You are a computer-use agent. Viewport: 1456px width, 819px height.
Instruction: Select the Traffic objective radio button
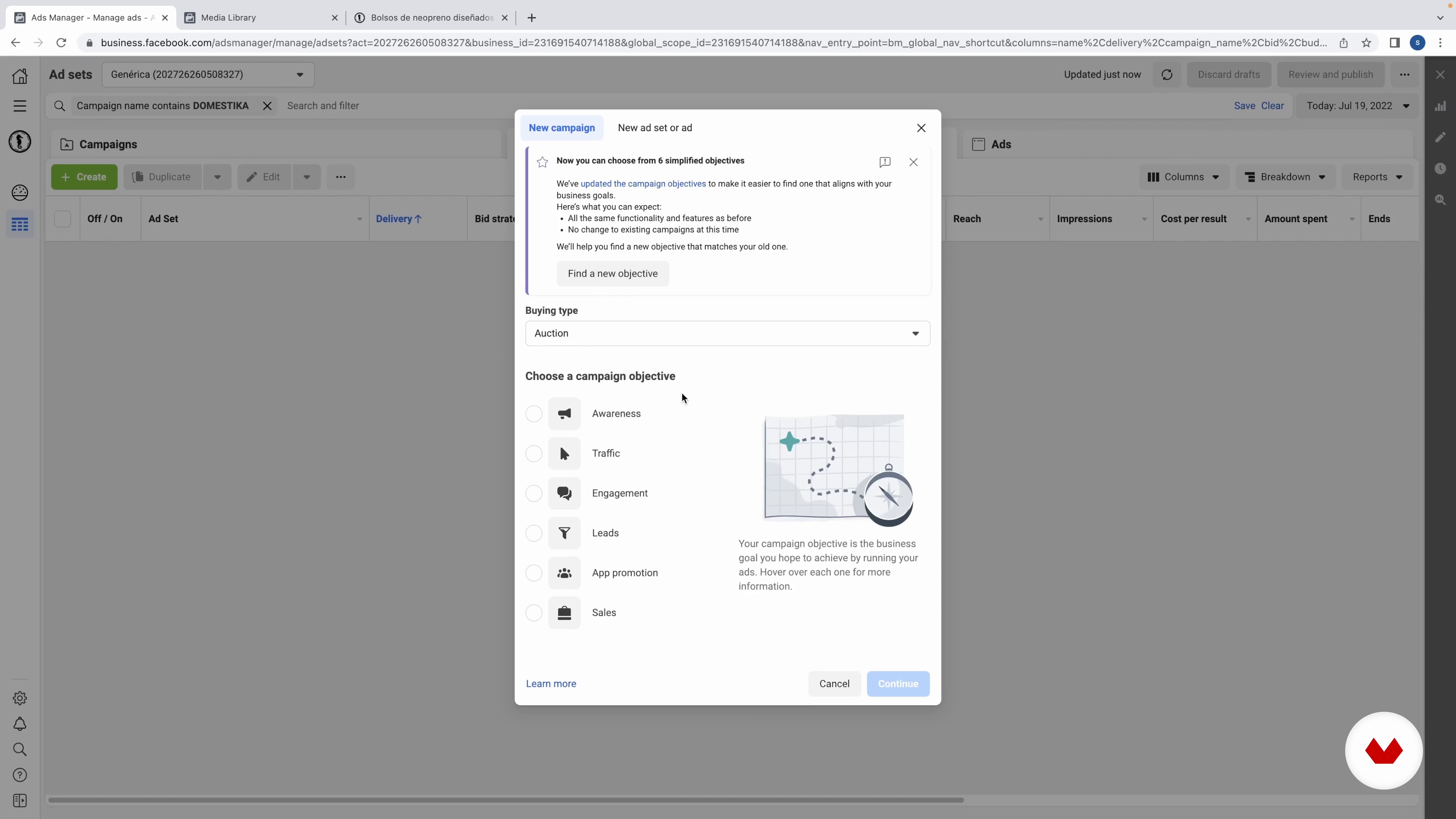pos(533,453)
